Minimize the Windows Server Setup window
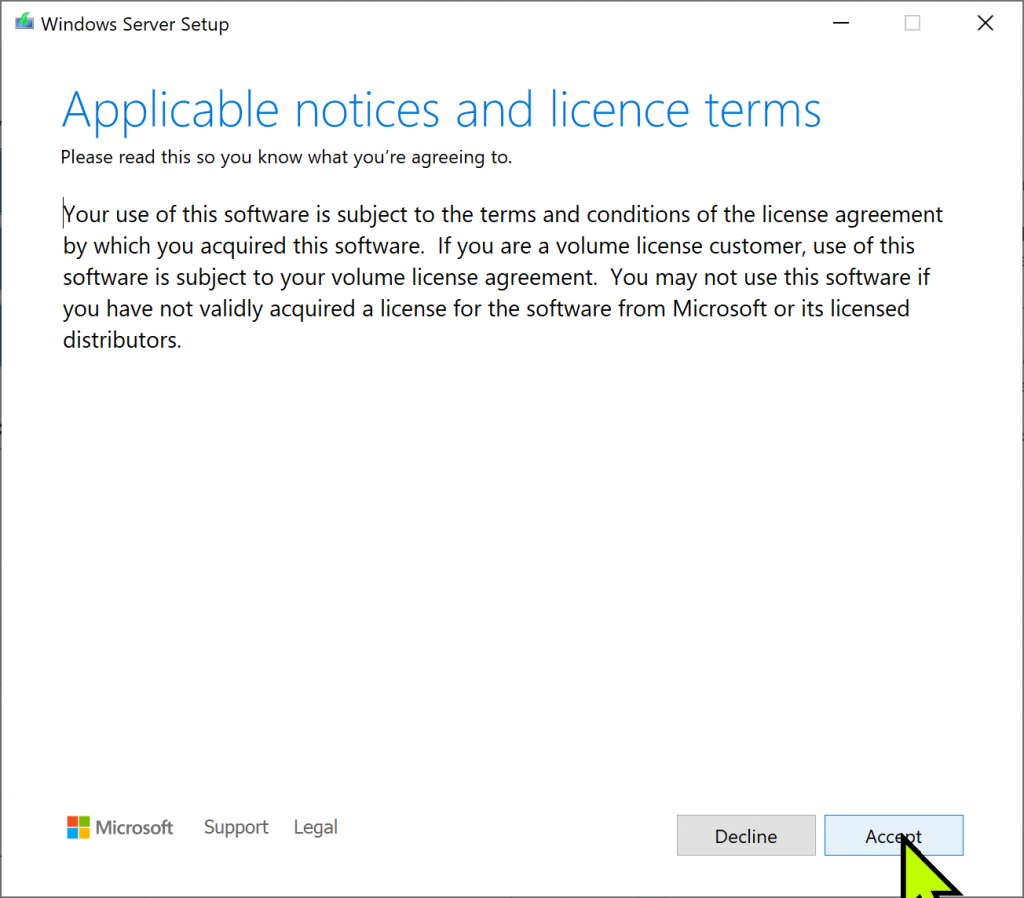The width and height of the screenshot is (1024, 898). (x=839, y=24)
